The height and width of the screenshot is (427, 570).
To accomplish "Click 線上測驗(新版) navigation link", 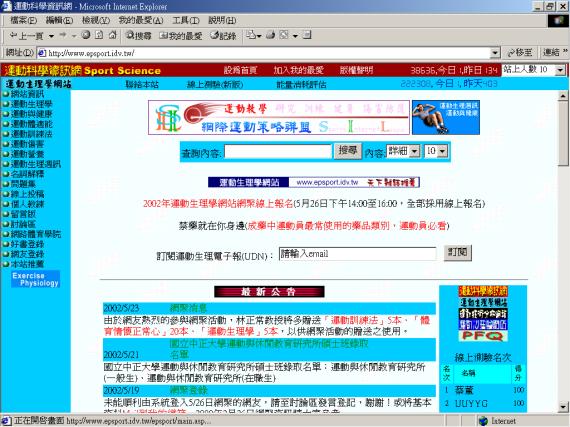I will click(215, 85).
